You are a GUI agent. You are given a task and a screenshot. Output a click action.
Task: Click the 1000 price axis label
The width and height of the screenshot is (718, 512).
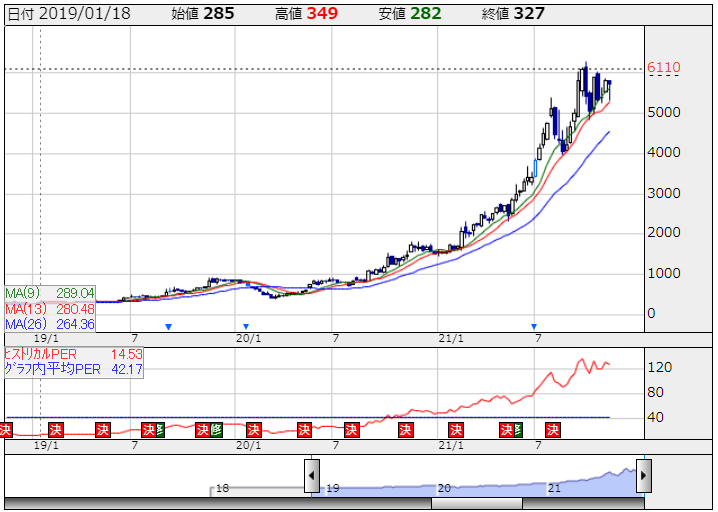664,273
